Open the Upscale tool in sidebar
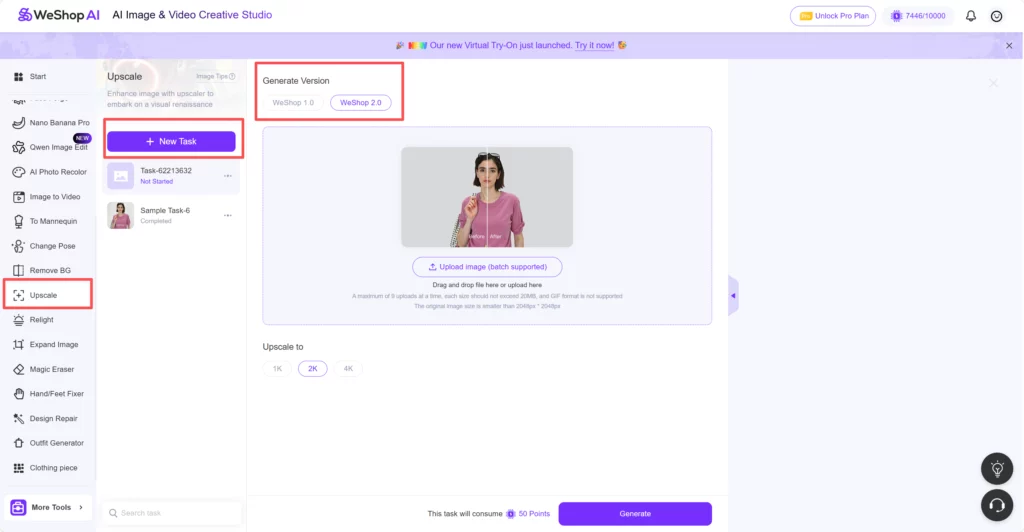The height and width of the screenshot is (532, 1024). coord(48,295)
